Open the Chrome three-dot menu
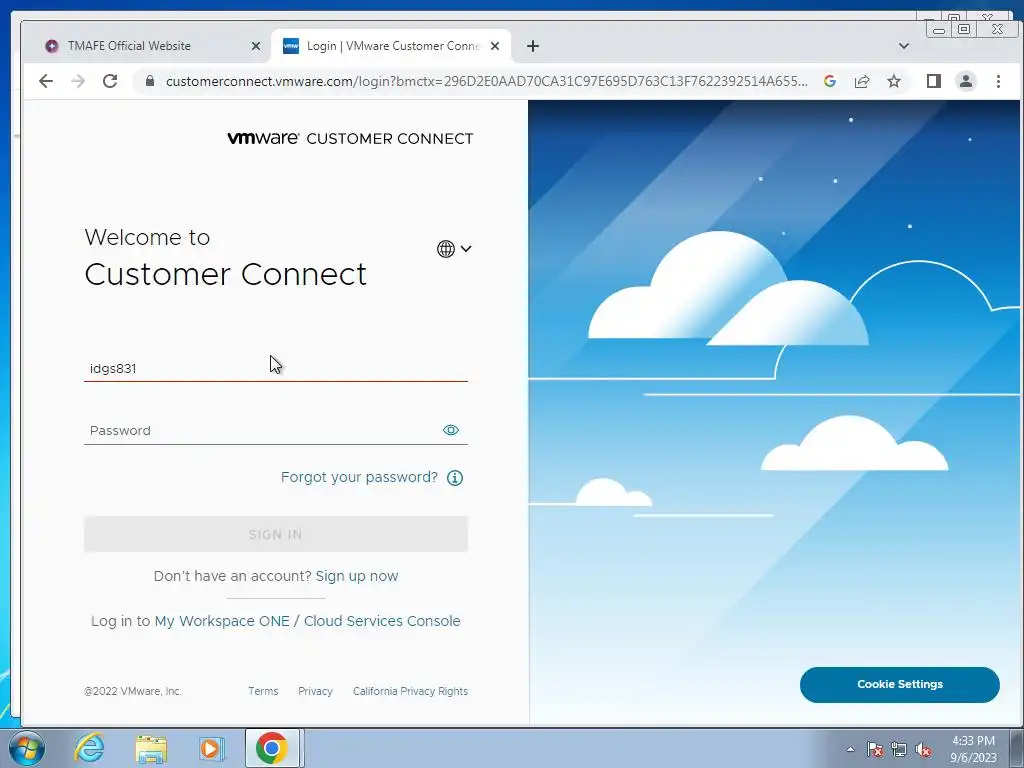Image resolution: width=1024 pixels, height=768 pixels. click(x=998, y=81)
